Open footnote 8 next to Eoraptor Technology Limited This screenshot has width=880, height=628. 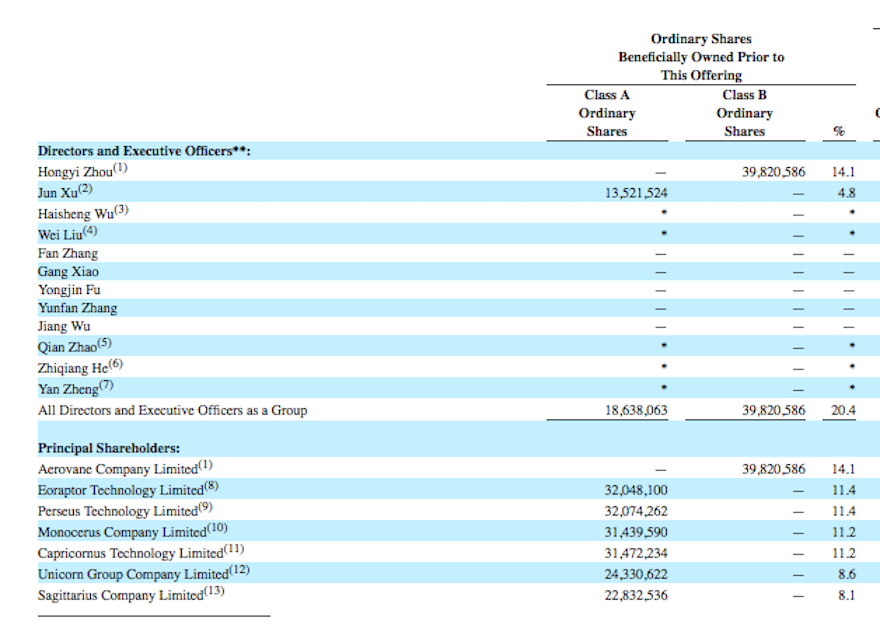tap(212, 488)
